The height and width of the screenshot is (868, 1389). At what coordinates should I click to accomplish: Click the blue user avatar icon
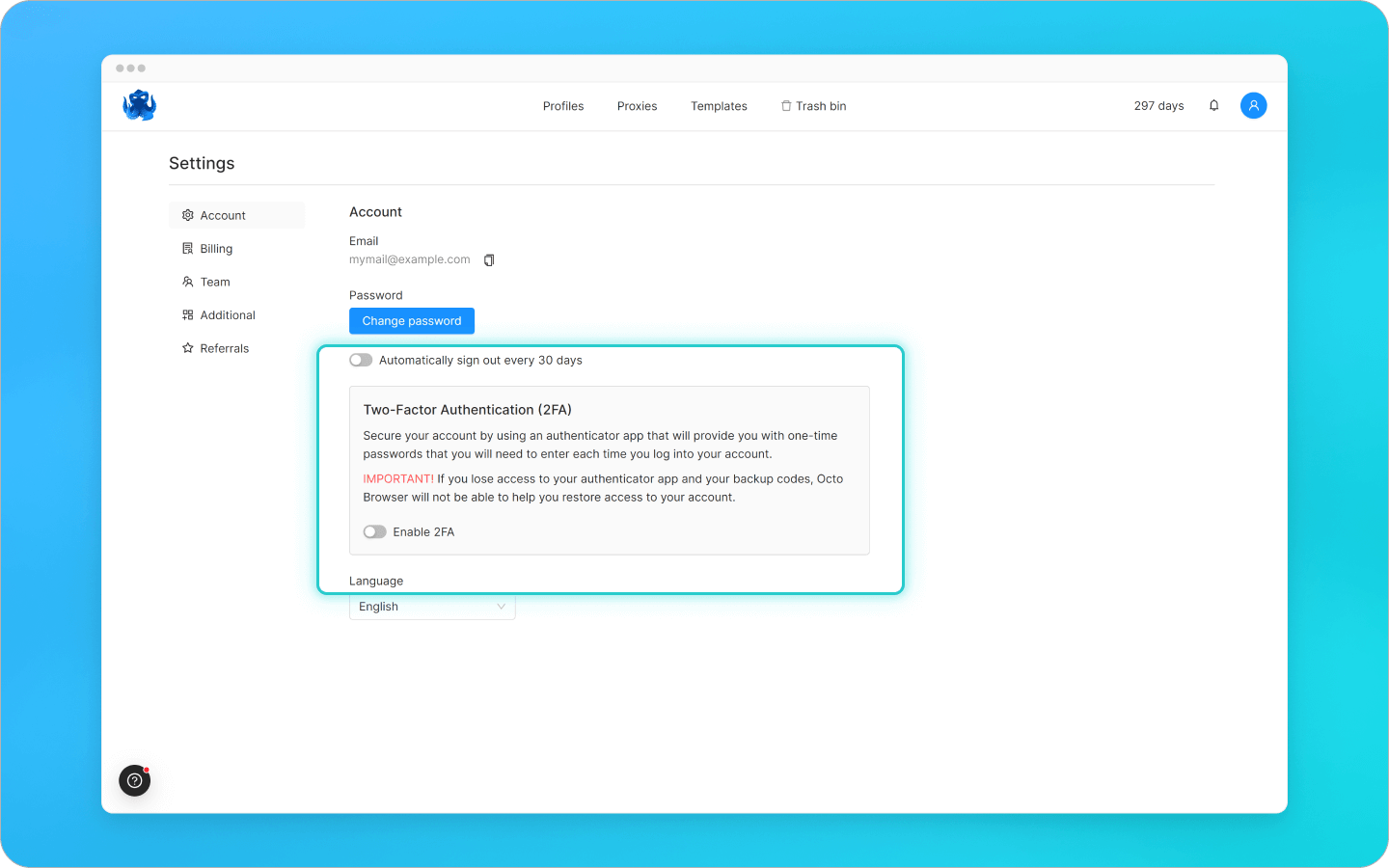(1253, 105)
